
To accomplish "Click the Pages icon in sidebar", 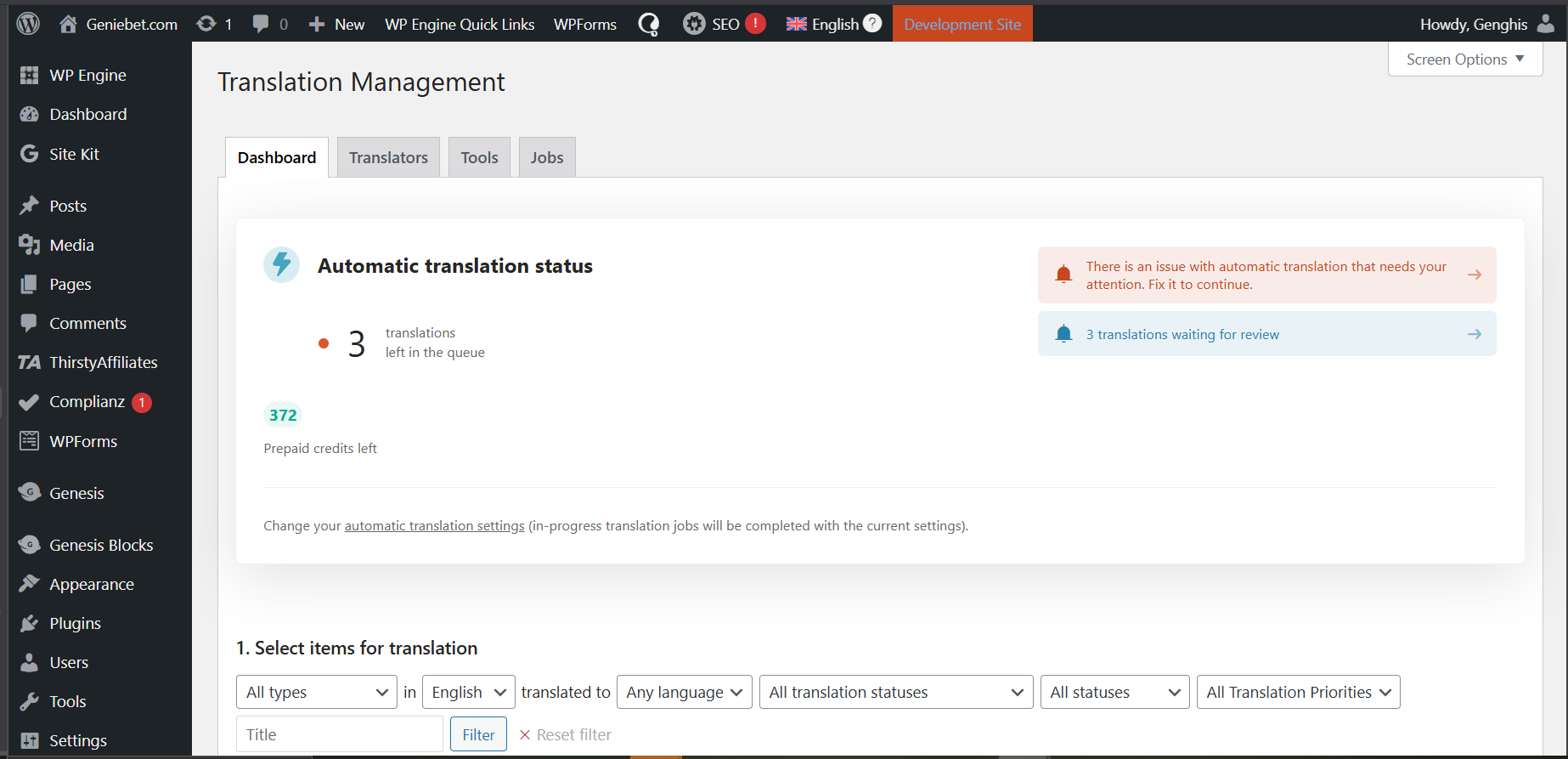I will [x=30, y=284].
